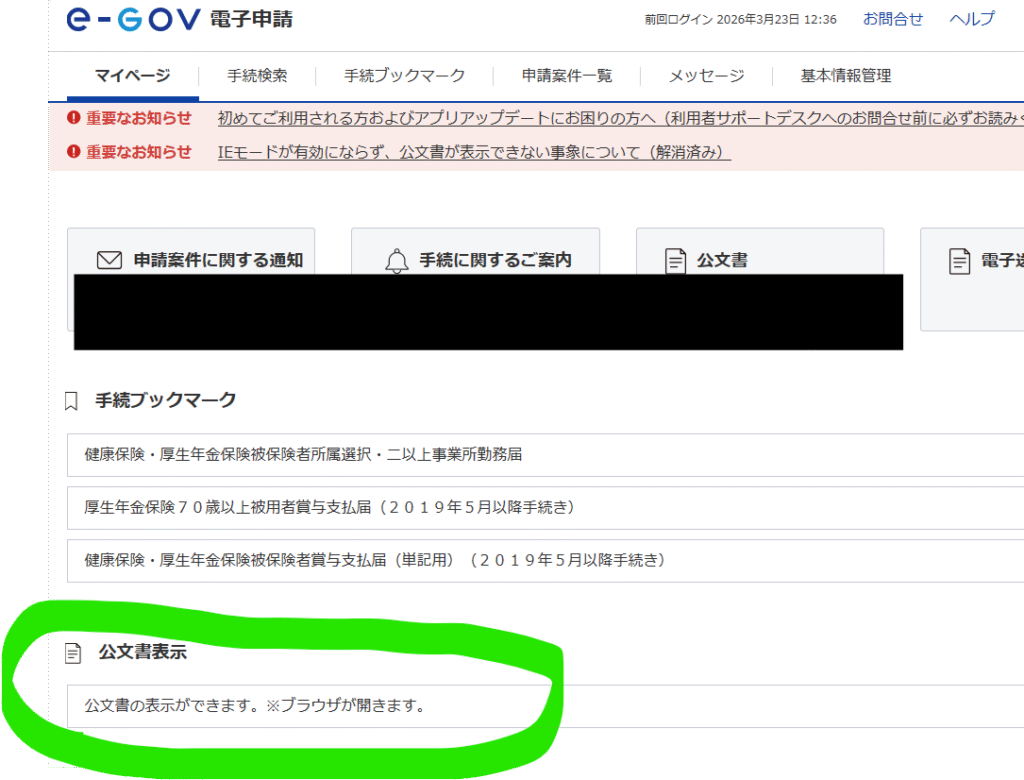Click the bookmark icon beside 手続ブックマーク heading
The image size is (1024, 780).
pos(71,401)
